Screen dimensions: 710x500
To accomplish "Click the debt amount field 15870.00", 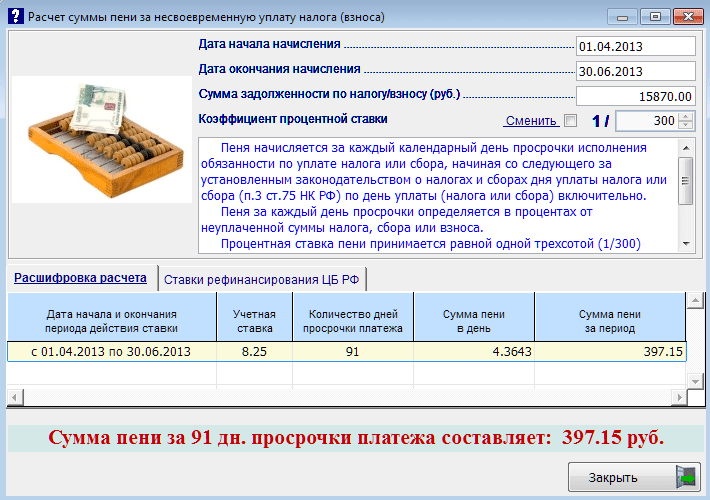I will click(636, 96).
